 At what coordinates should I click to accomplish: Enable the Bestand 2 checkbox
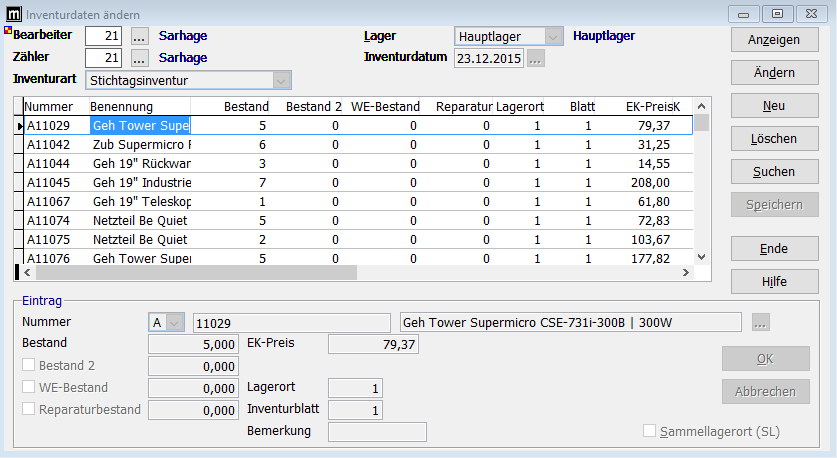(28, 366)
